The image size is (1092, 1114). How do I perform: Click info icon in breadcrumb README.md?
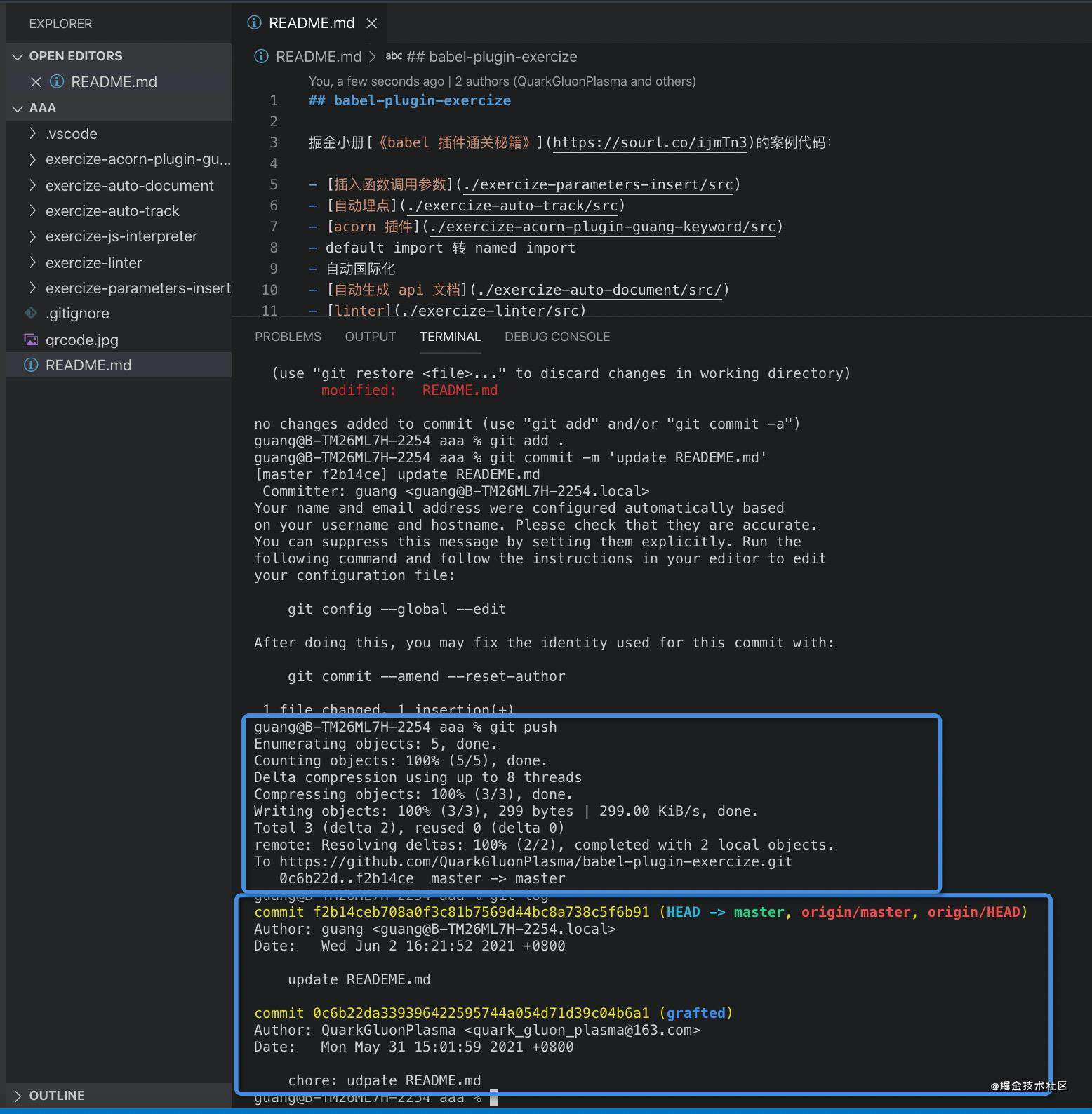pyautogui.click(x=261, y=56)
